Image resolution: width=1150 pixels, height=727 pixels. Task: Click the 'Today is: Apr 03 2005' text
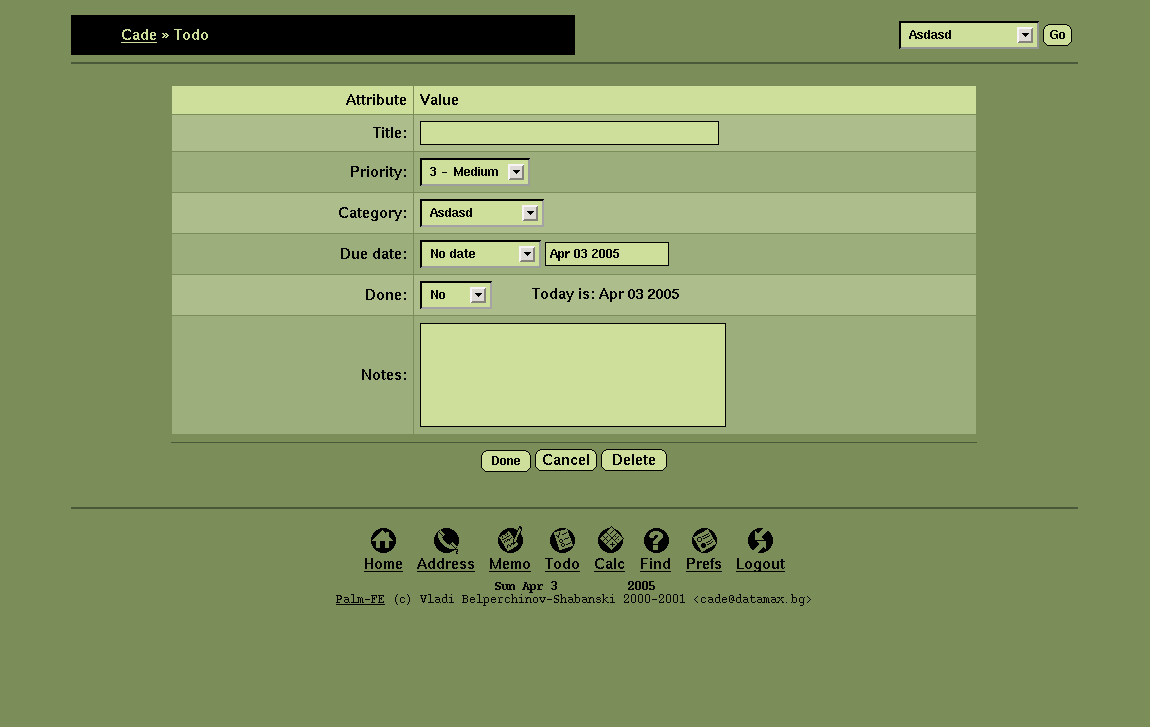605,294
